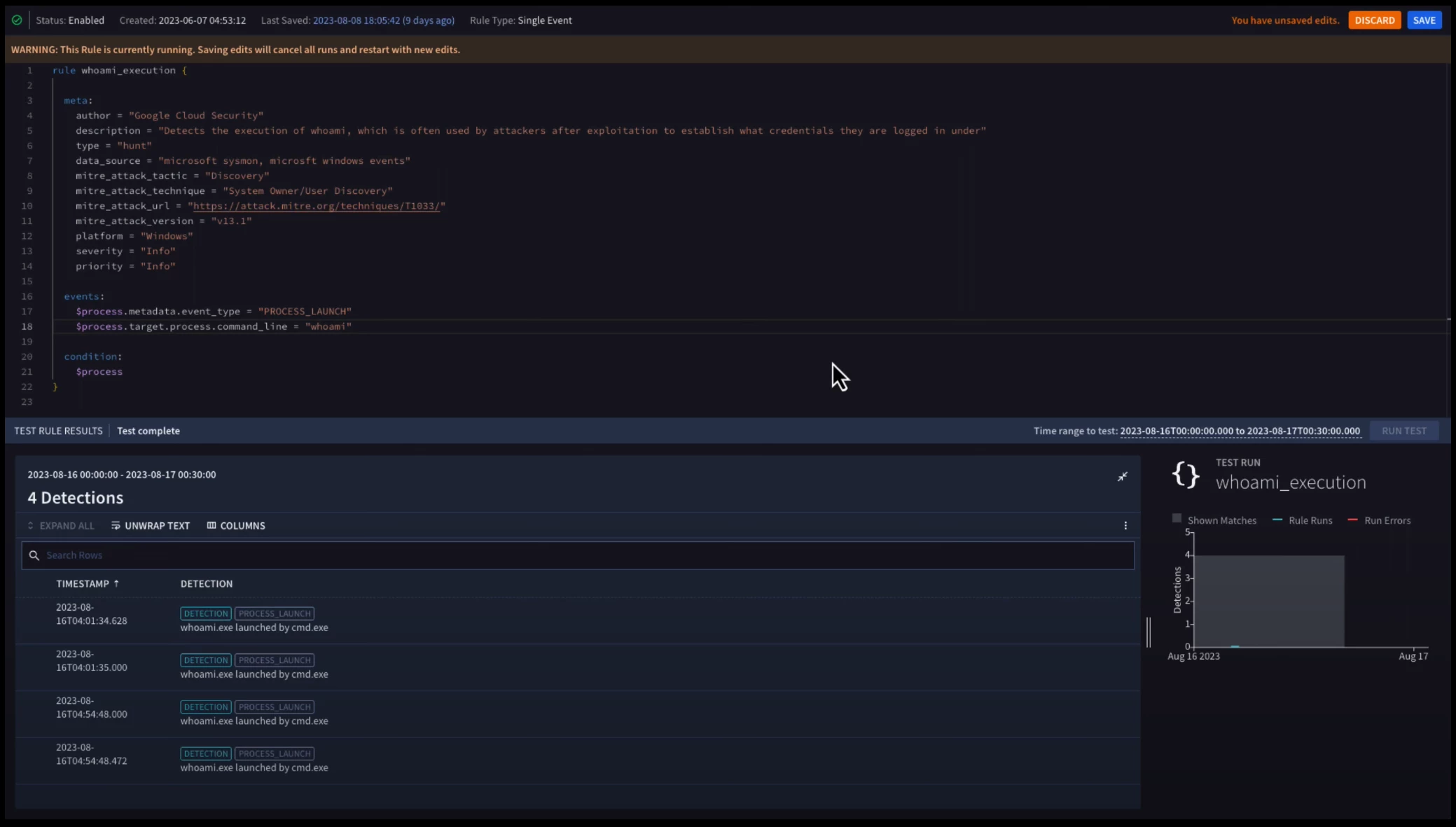Open the MITRE ATT&CK T1033 URL link
The height and width of the screenshot is (827, 1456).
pos(316,206)
